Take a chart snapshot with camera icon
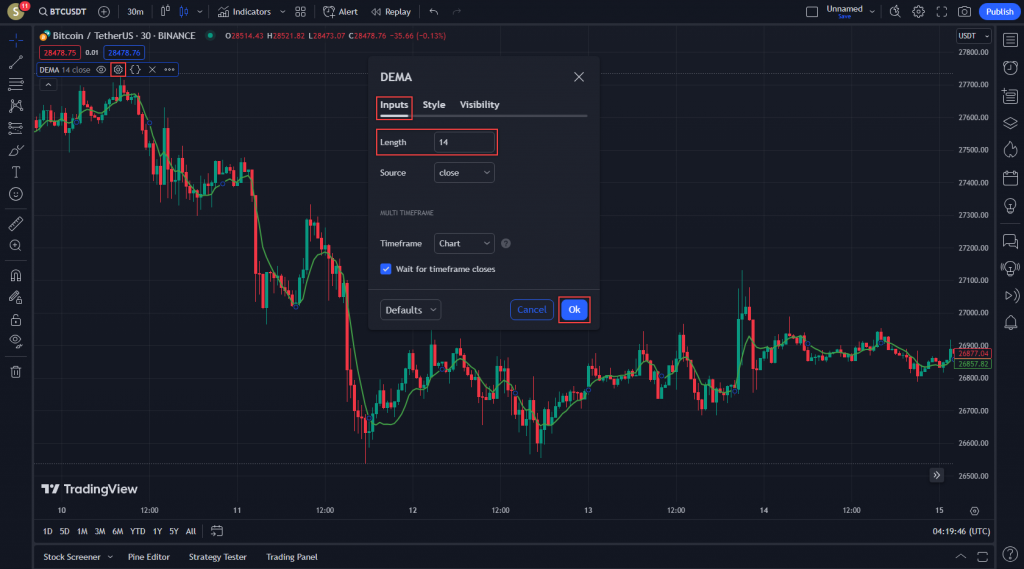The image size is (1024, 569). tap(965, 12)
